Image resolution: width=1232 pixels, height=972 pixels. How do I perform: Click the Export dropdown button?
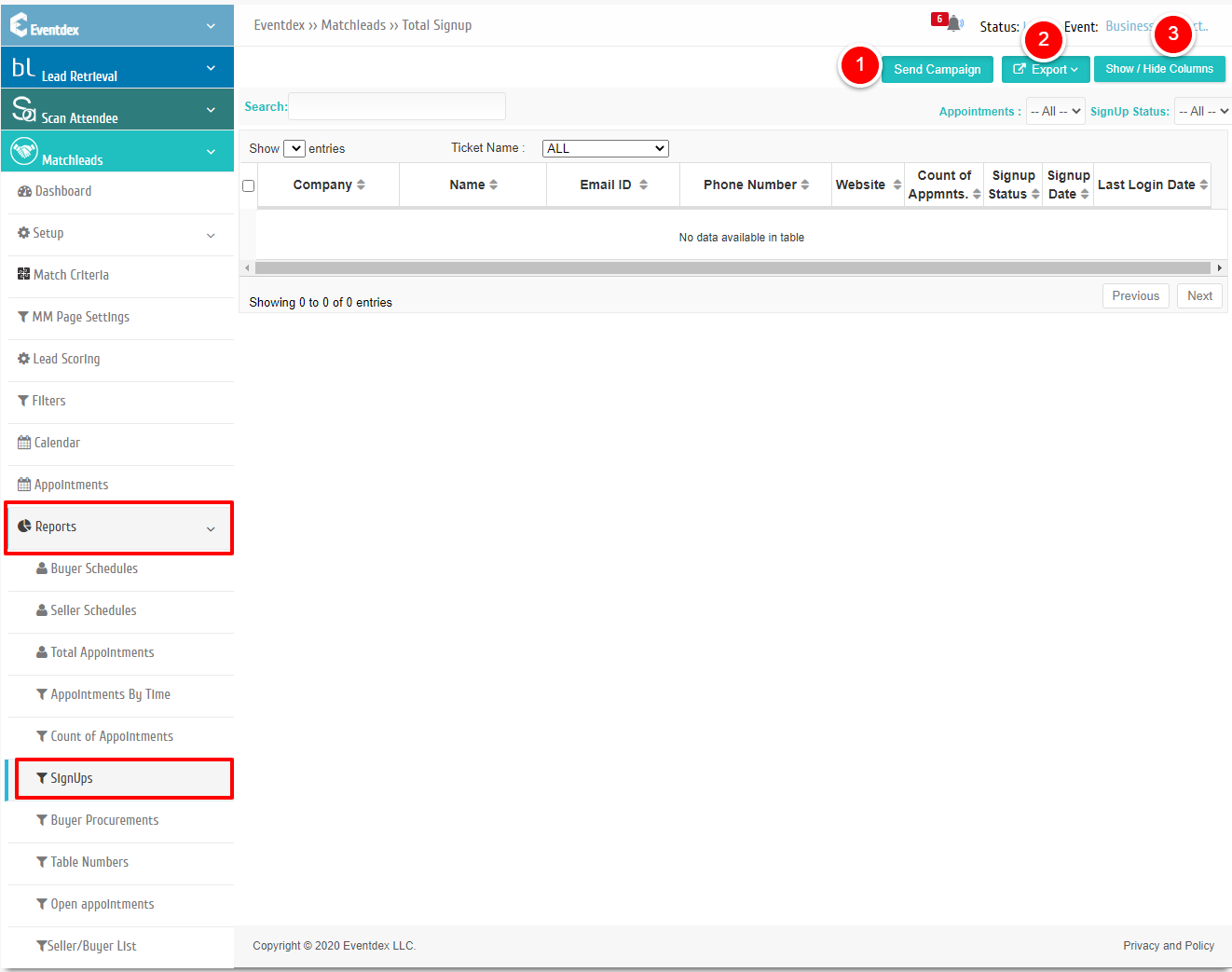pos(1046,69)
